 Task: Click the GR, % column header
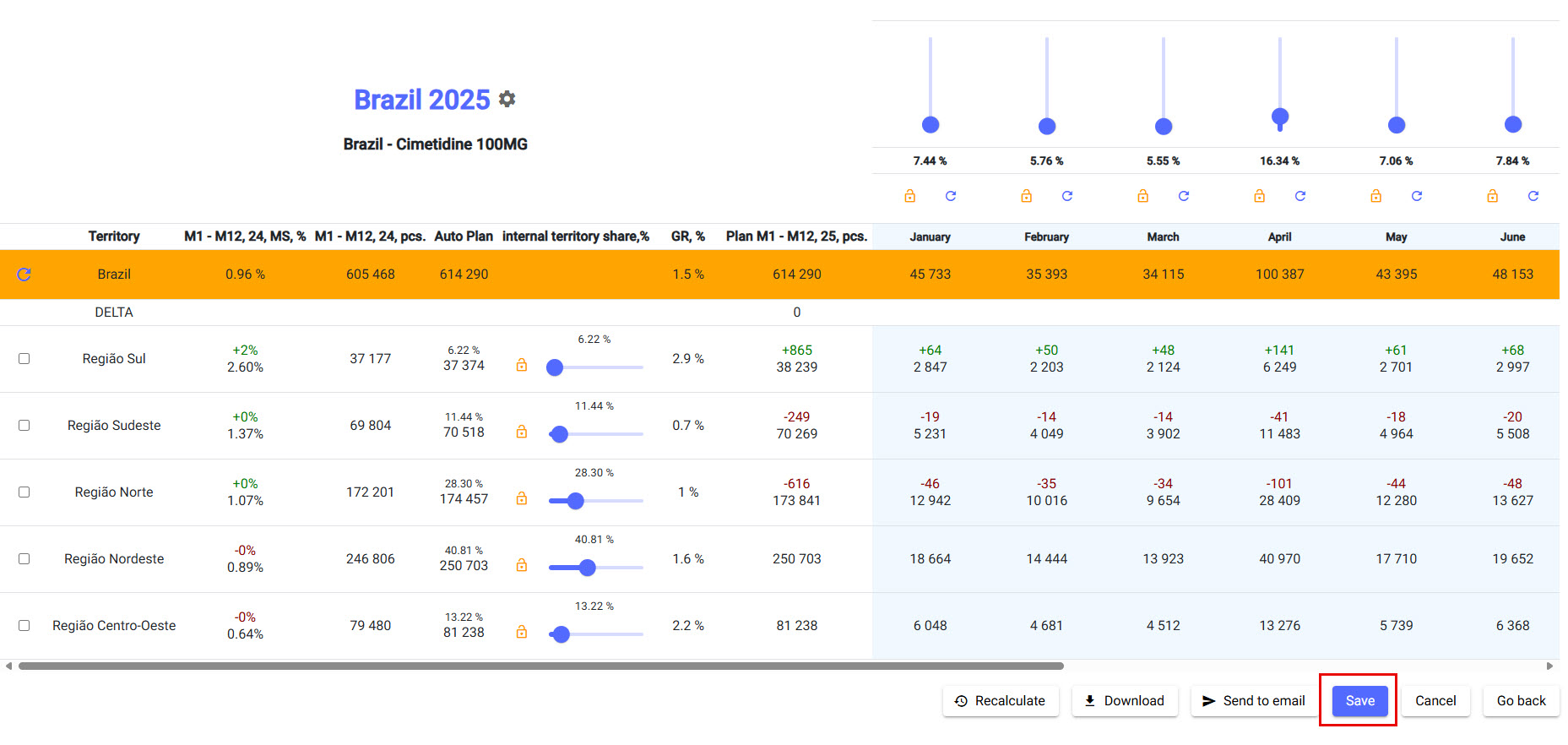687,237
